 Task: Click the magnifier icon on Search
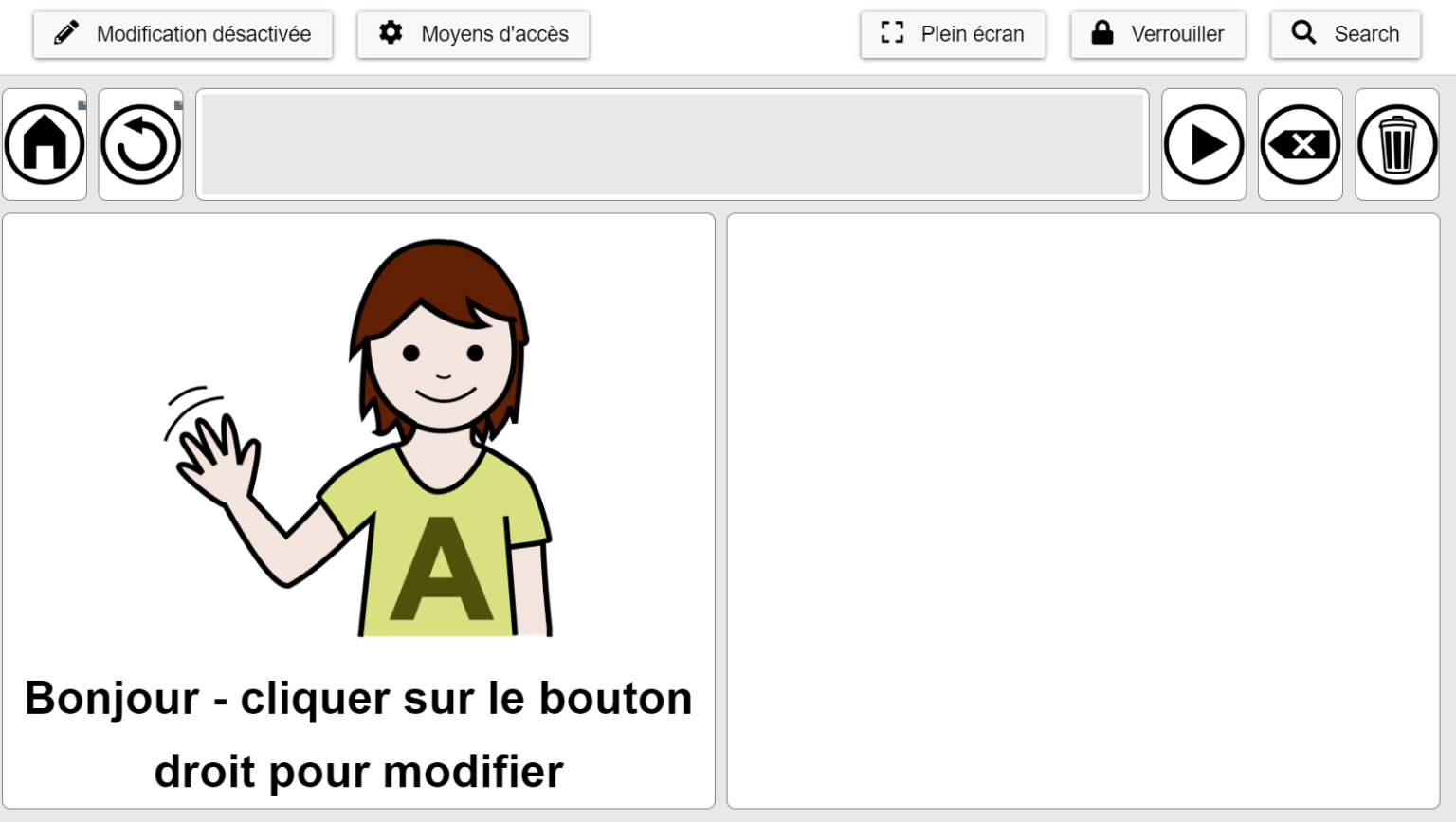(x=1303, y=32)
